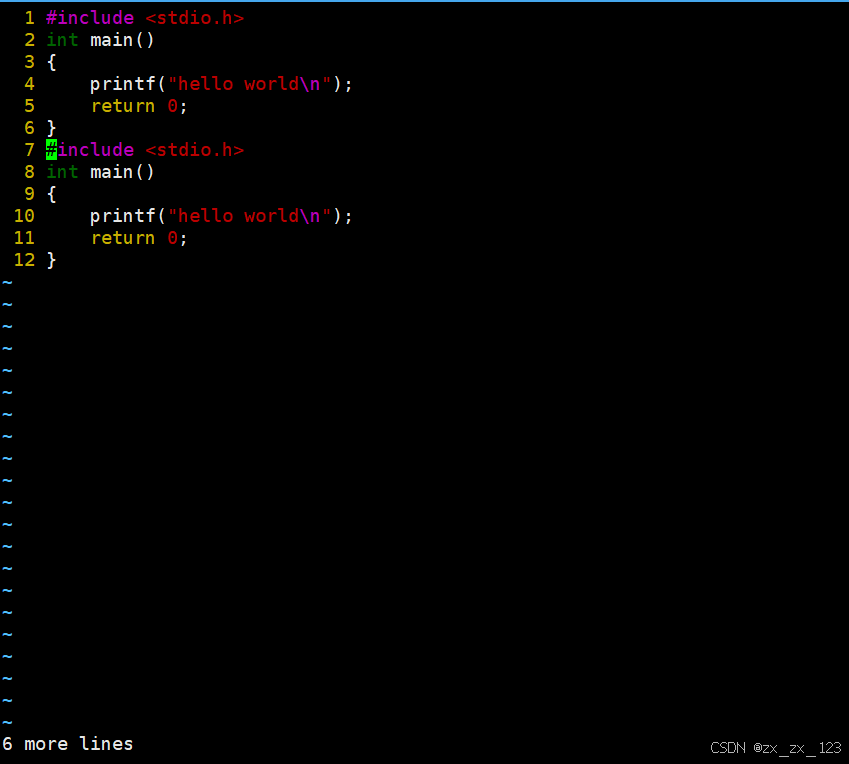The image size is (849, 764).
Task: Click 'main()' on line 8
Action: click(x=122, y=172)
